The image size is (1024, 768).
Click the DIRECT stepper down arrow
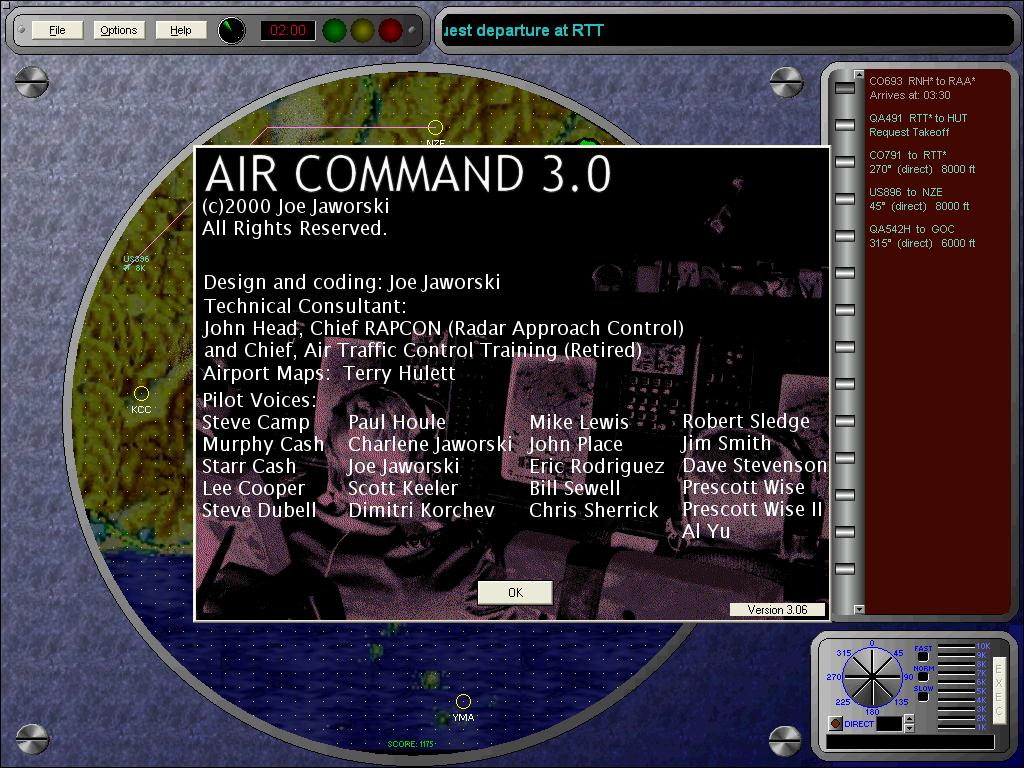(909, 728)
